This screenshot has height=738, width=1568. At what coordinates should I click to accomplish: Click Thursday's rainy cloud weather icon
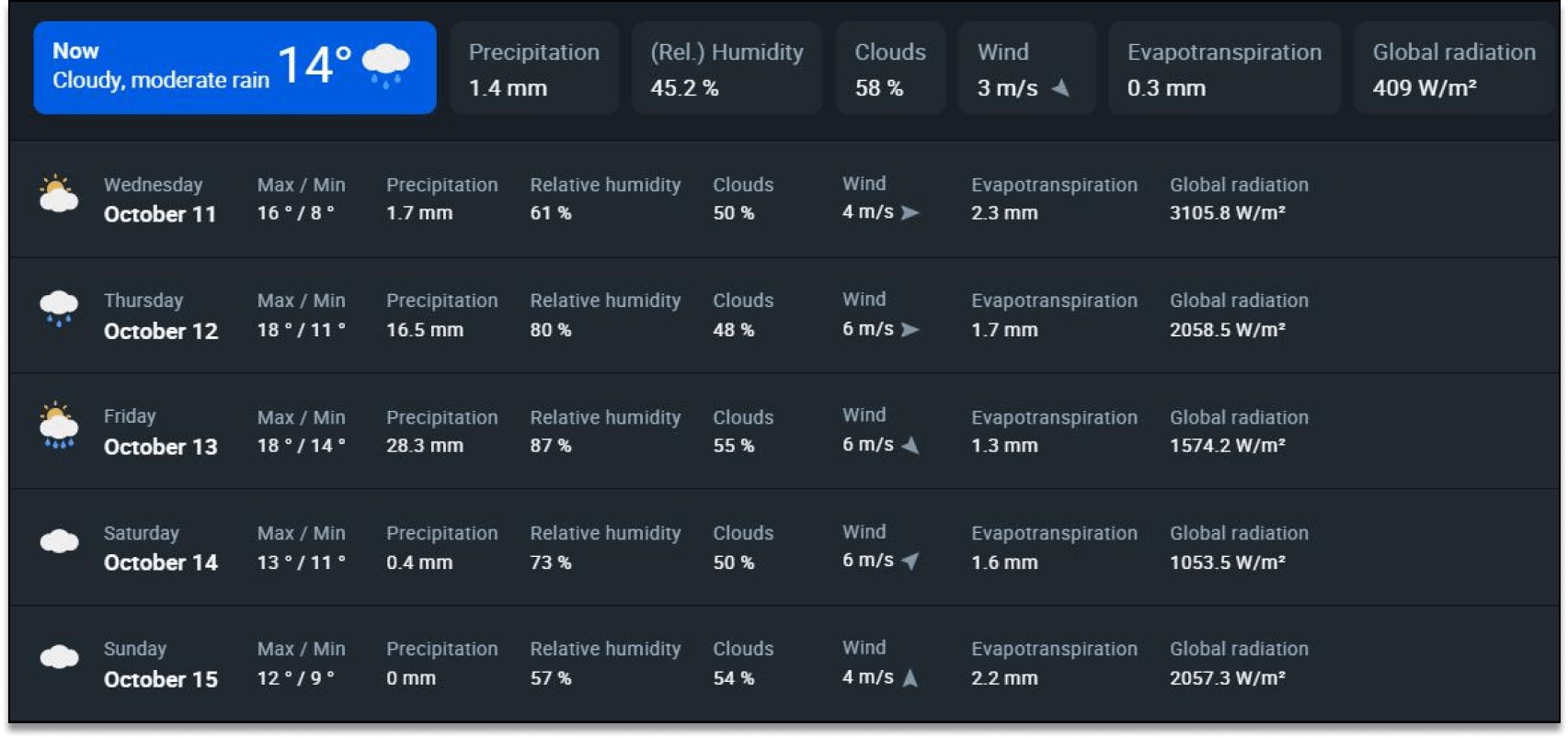(59, 309)
